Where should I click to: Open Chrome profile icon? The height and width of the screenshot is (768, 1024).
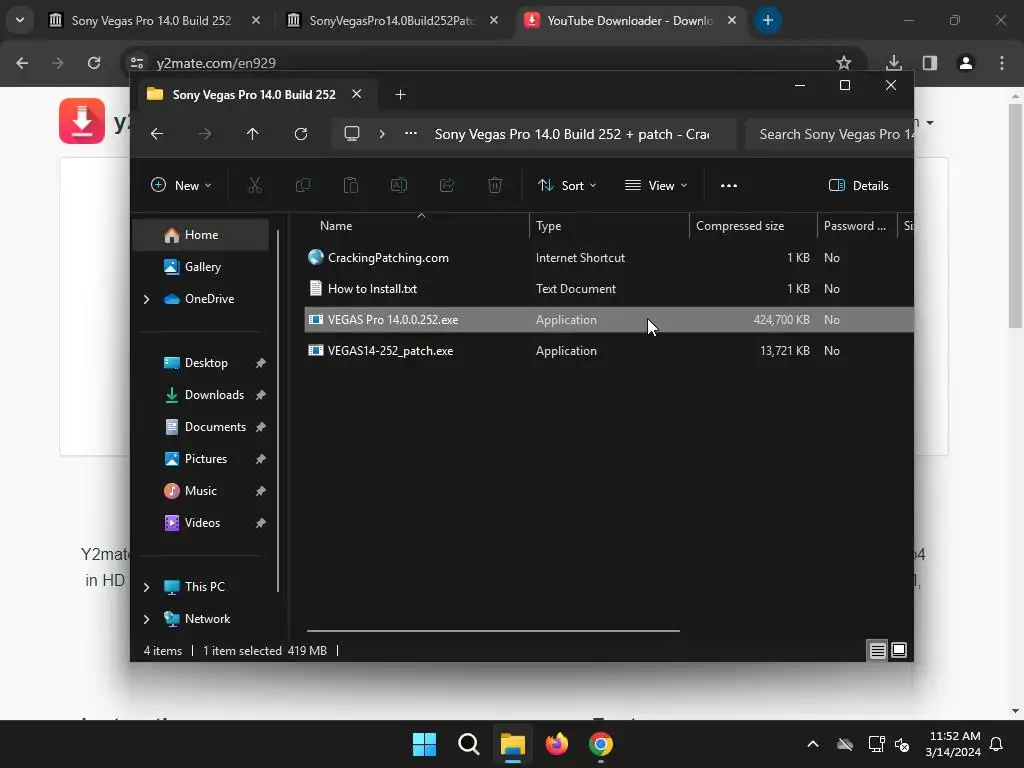pos(966,63)
